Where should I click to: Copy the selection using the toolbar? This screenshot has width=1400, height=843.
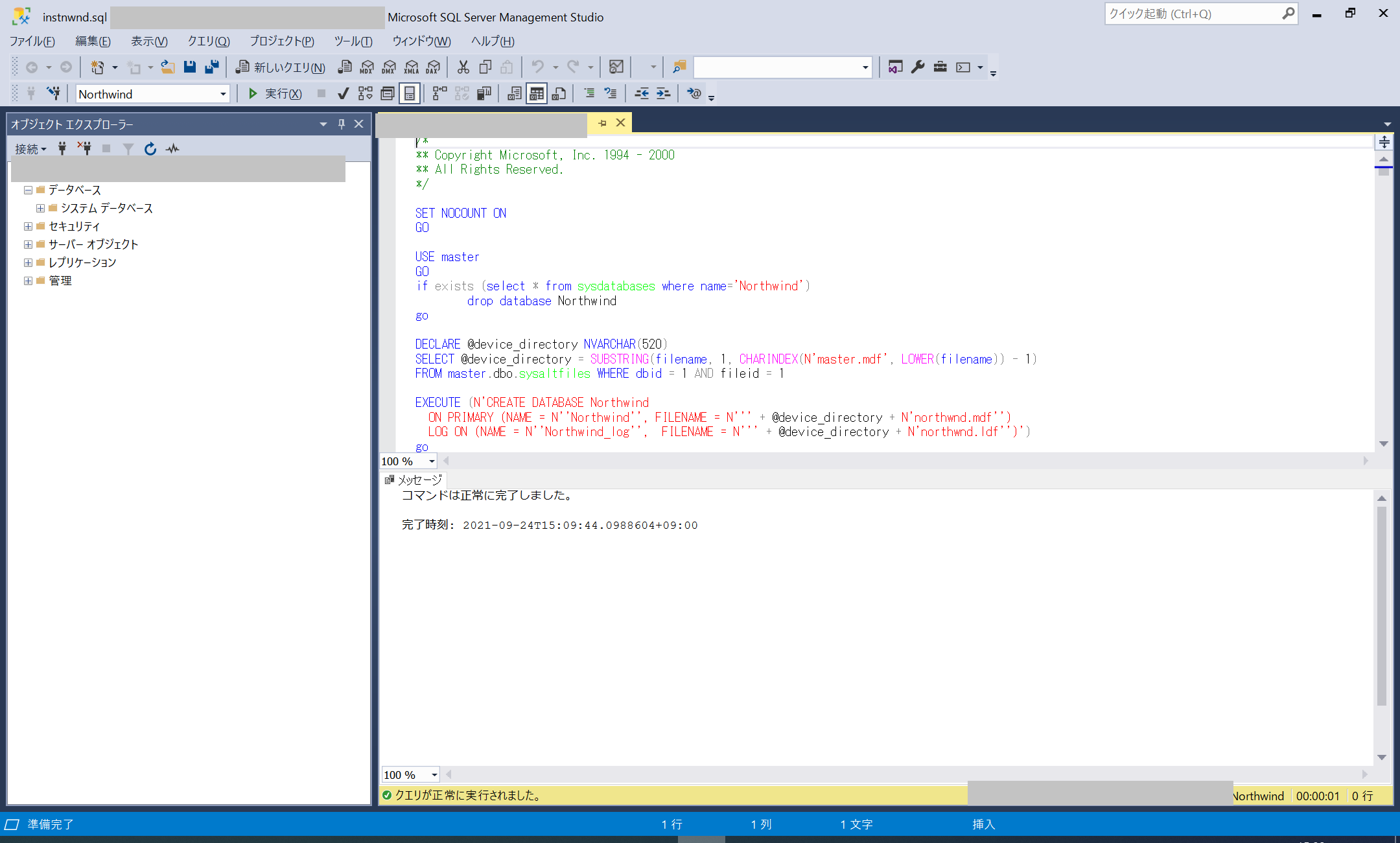tap(485, 67)
